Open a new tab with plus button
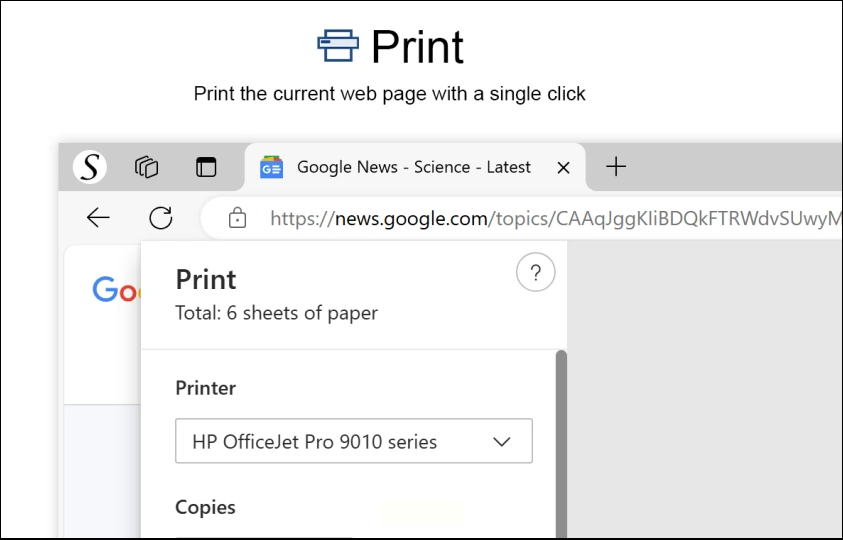The width and height of the screenshot is (843, 540). (616, 167)
